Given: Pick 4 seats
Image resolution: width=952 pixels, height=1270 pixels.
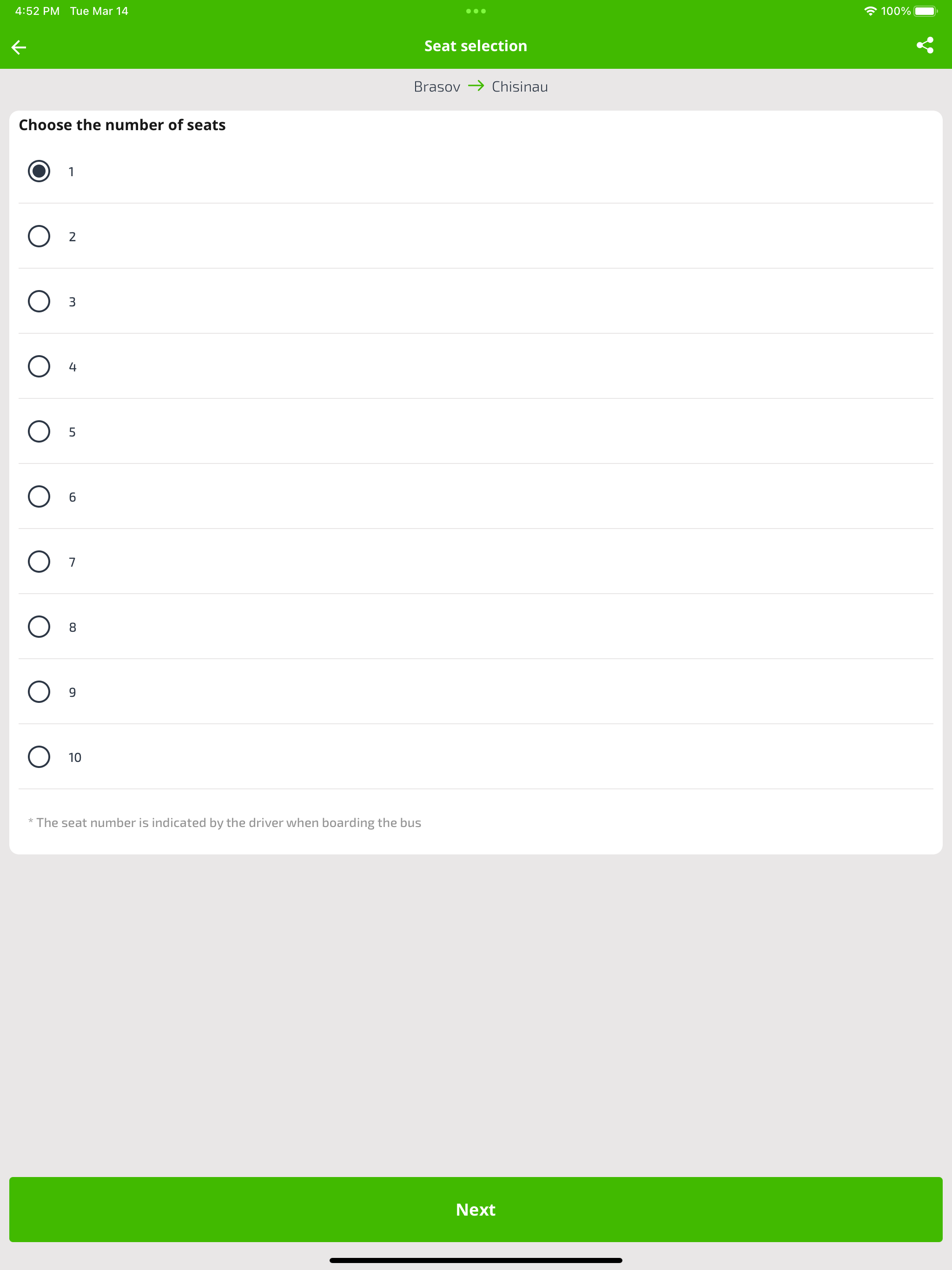Looking at the screenshot, I should (x=39, y=366).
